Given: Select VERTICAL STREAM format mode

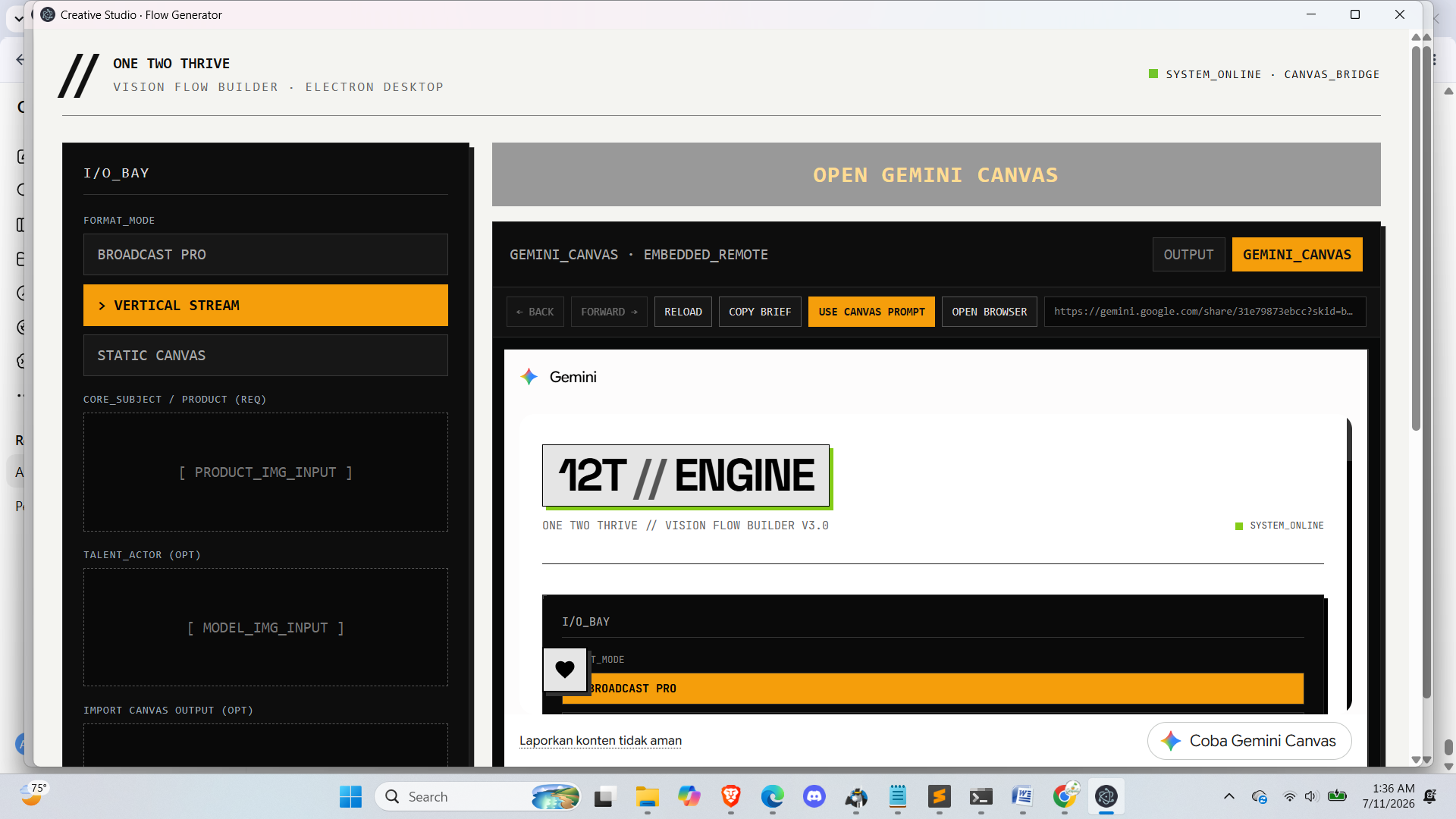Looking at the screenshot, I should pos(265,306).
